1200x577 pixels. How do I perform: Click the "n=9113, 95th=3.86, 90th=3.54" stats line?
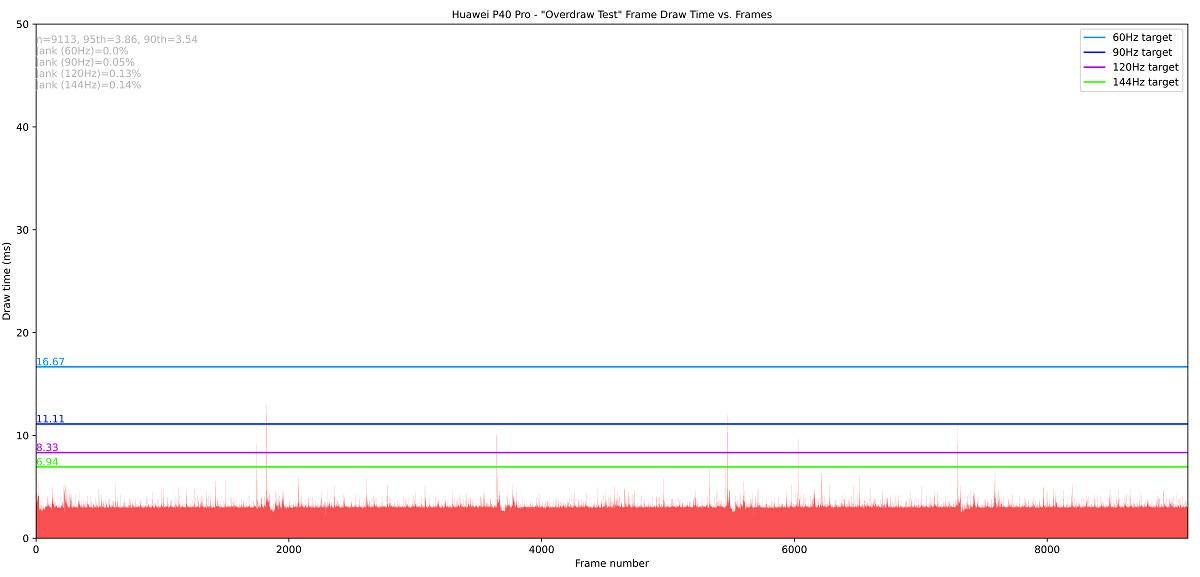point(117,40)
